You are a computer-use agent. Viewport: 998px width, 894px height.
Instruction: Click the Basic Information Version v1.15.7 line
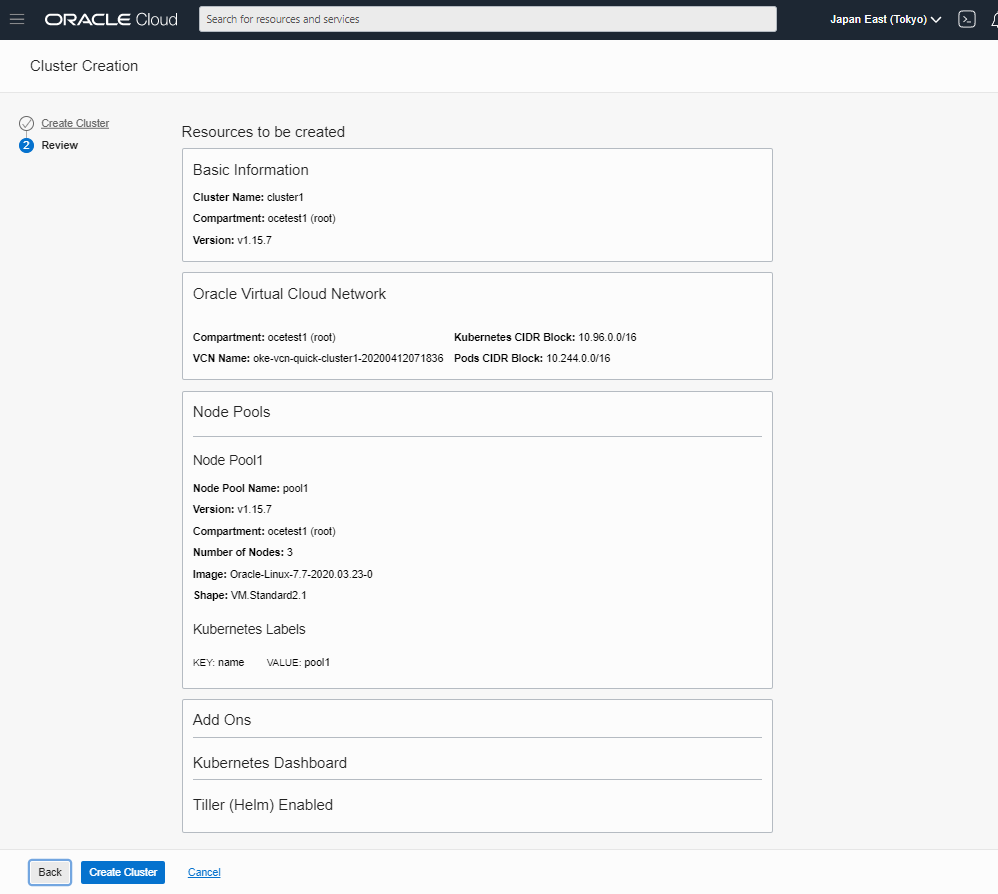click(232, 241)
